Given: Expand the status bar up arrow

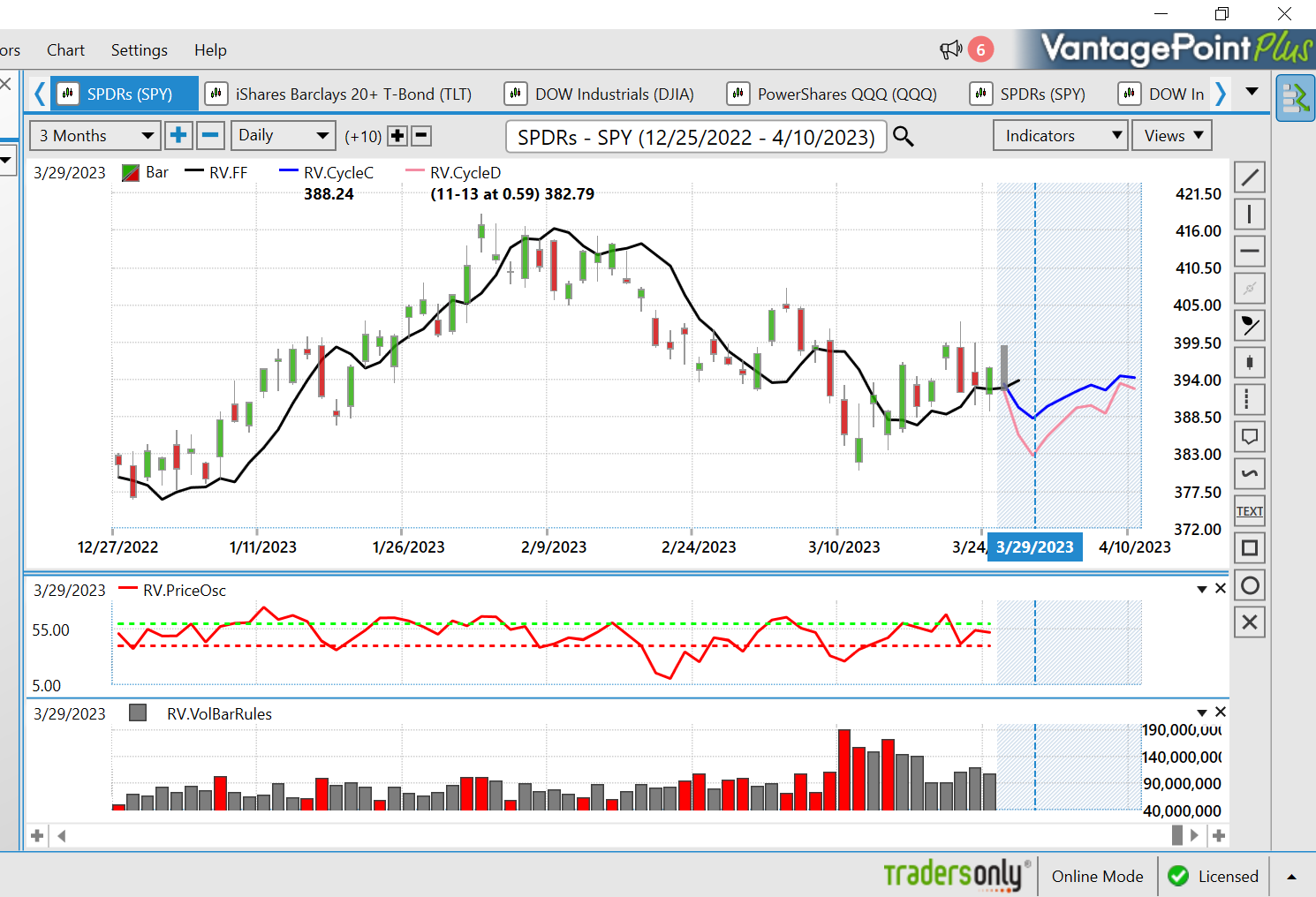Looking at the screenshot, I should pos(1291,877).
